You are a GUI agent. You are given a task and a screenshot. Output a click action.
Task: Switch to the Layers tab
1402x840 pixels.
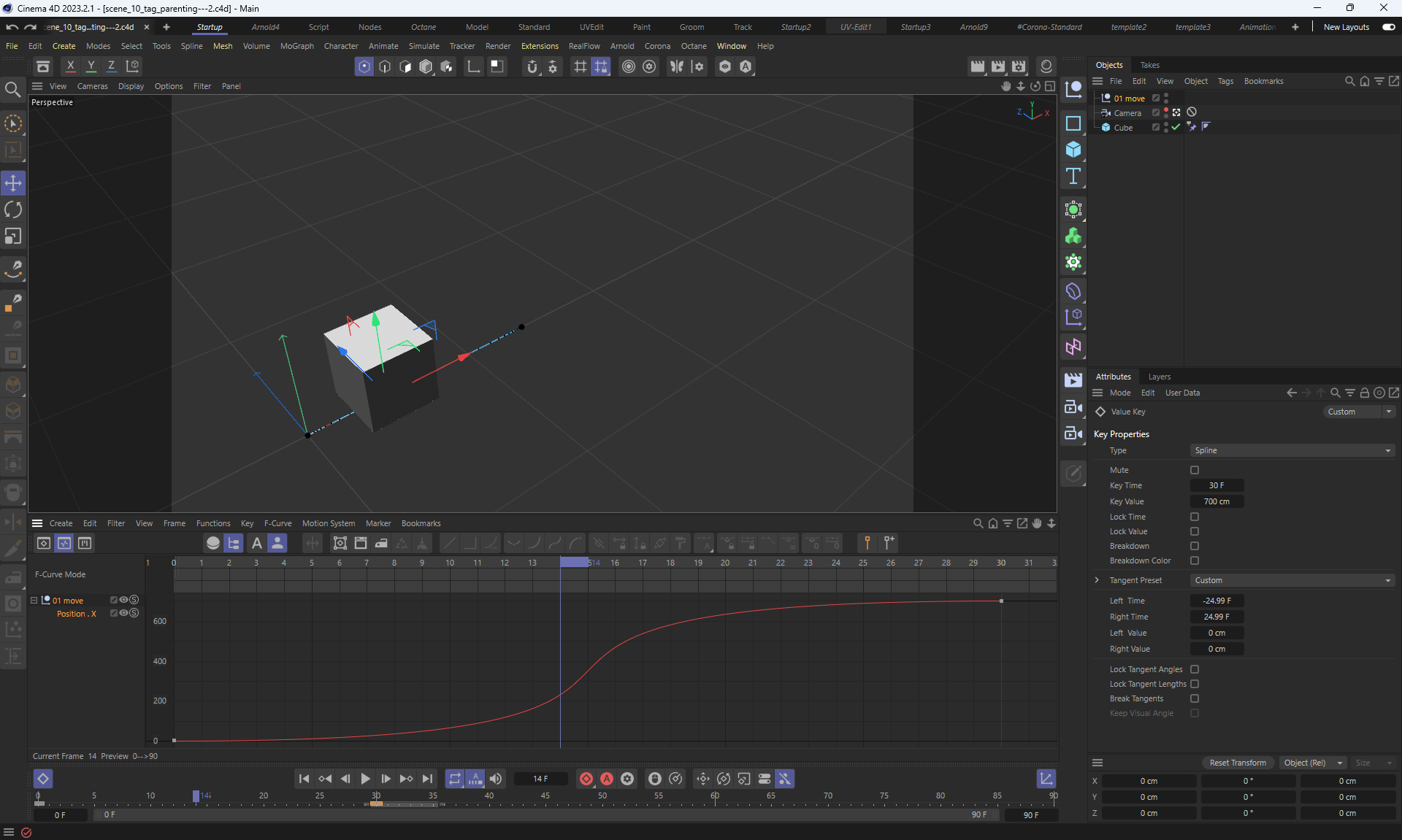click(1159, 377)
